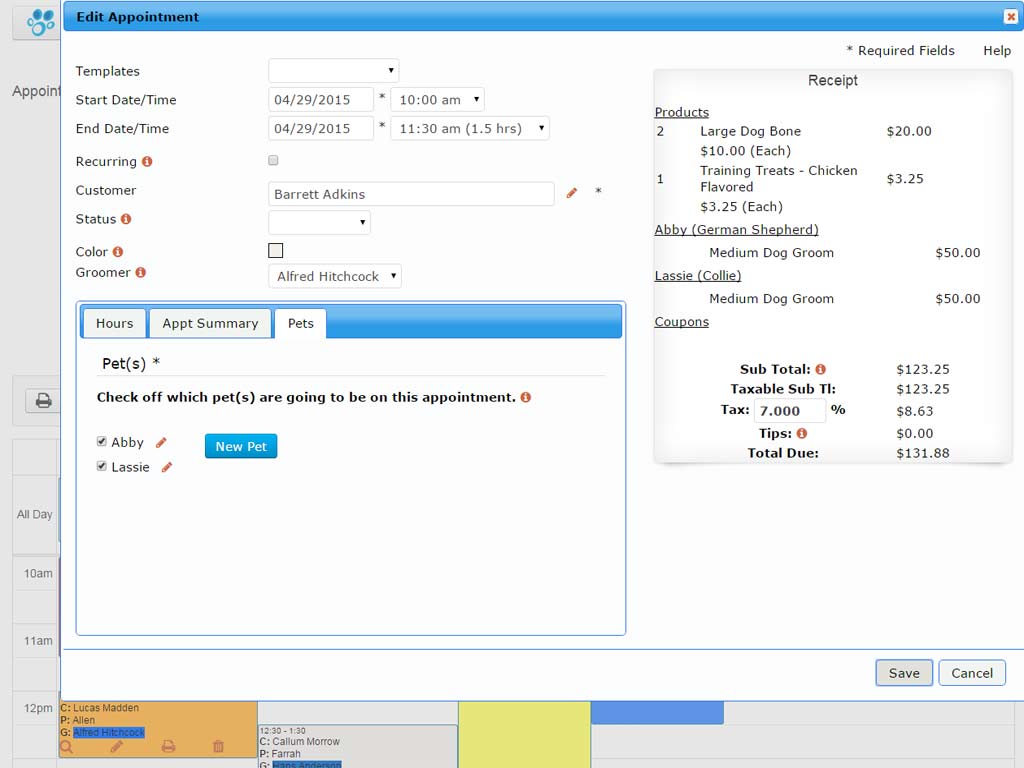Image resolution: width=1024 pixels, height=768 pixels.
Task: Open the magnifier view for Lucas Madden's appointment
Action: [67, 747]
